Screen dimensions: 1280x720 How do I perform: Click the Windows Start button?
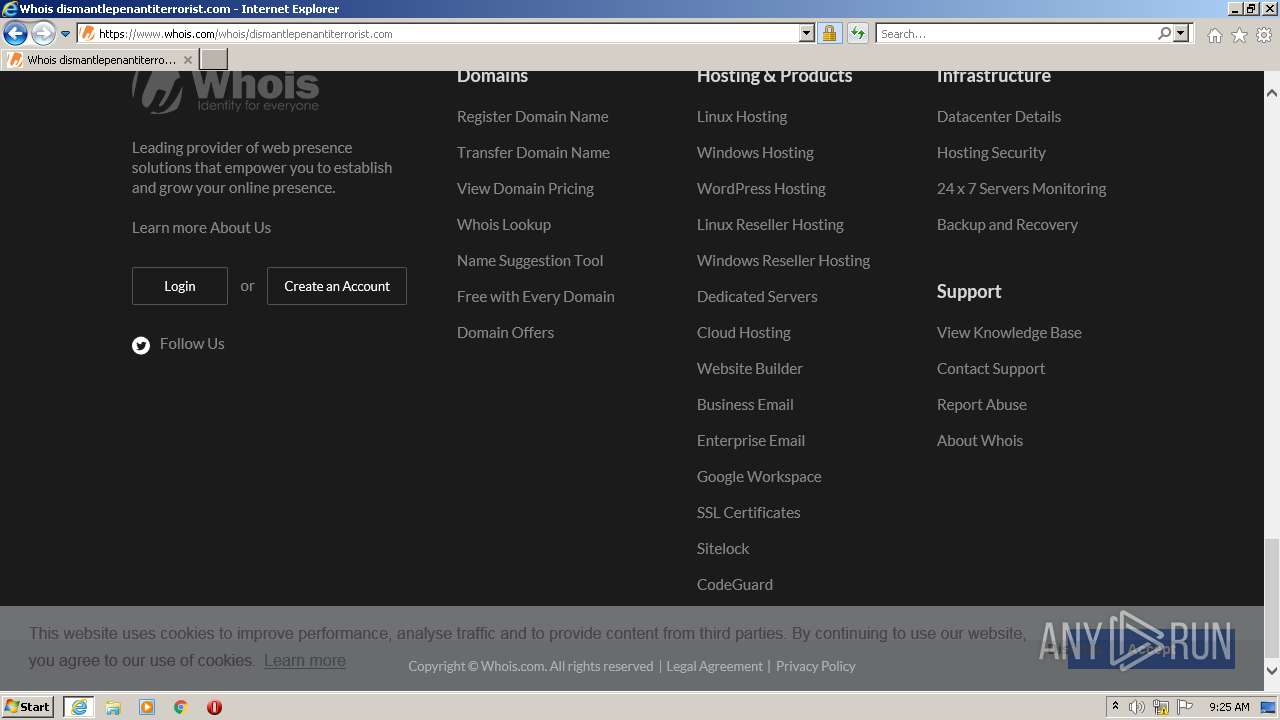28,707
